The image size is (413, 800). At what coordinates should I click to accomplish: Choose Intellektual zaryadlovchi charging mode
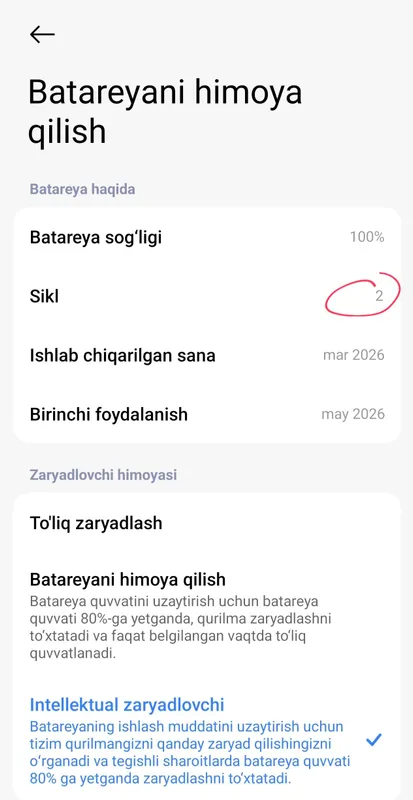(x=207, y=739)
